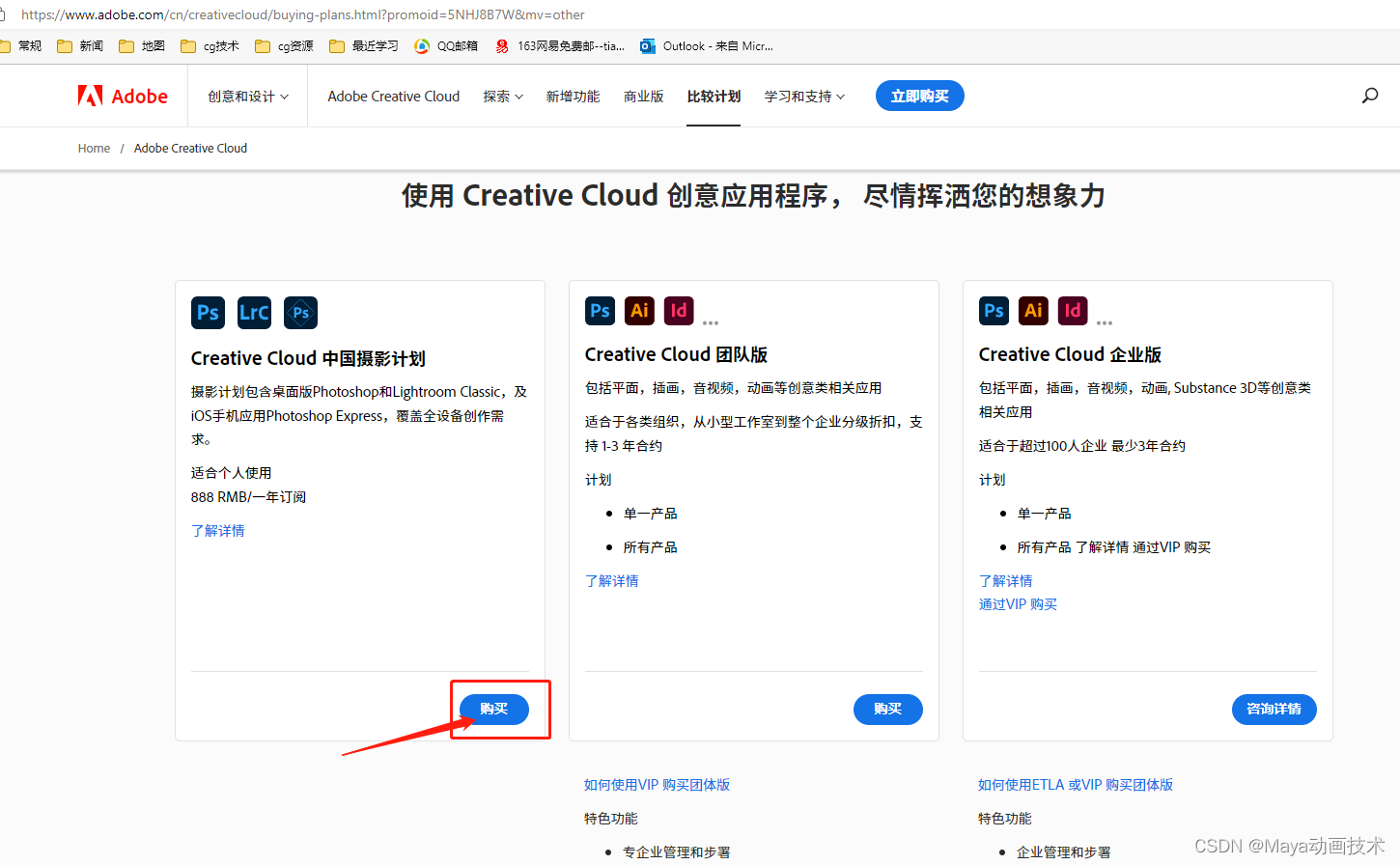This screenshot has height=865, width=1400.
Task: Click the Creative Cloud 企业版 heading
Action: 1070,354
